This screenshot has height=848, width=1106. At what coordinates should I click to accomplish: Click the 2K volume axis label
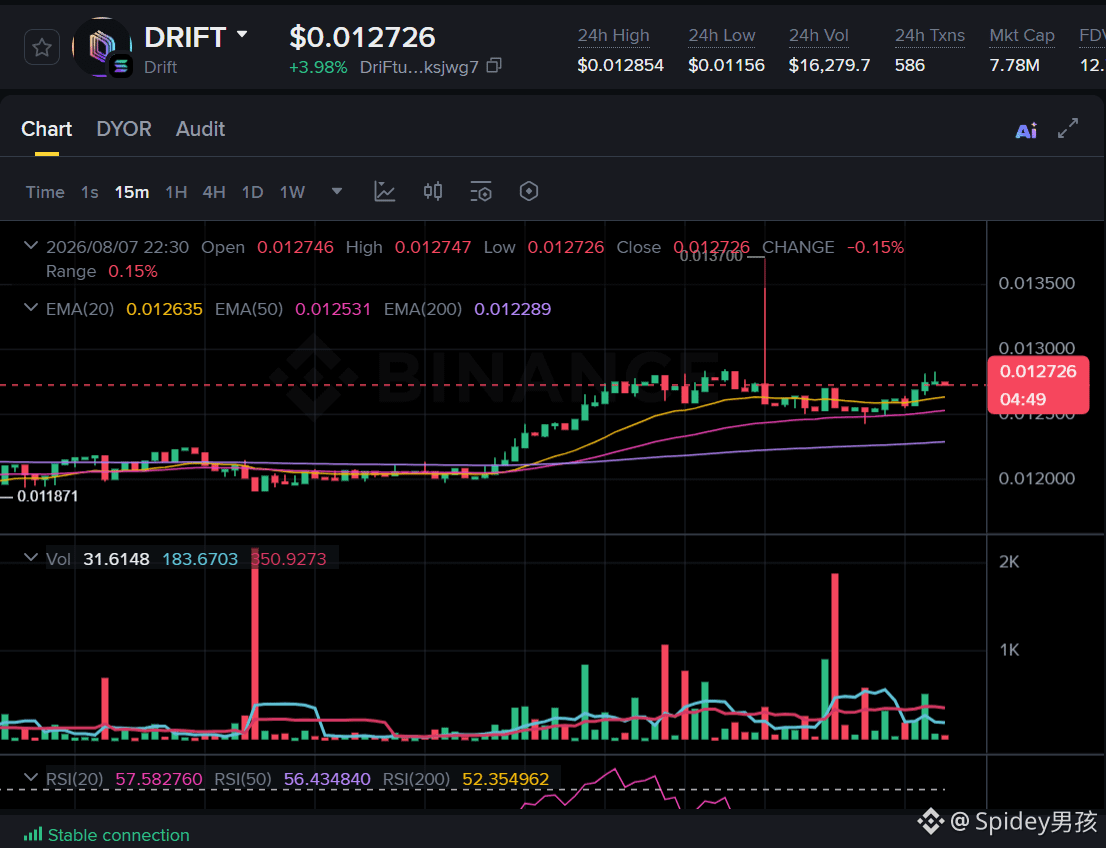point(1009,562)
